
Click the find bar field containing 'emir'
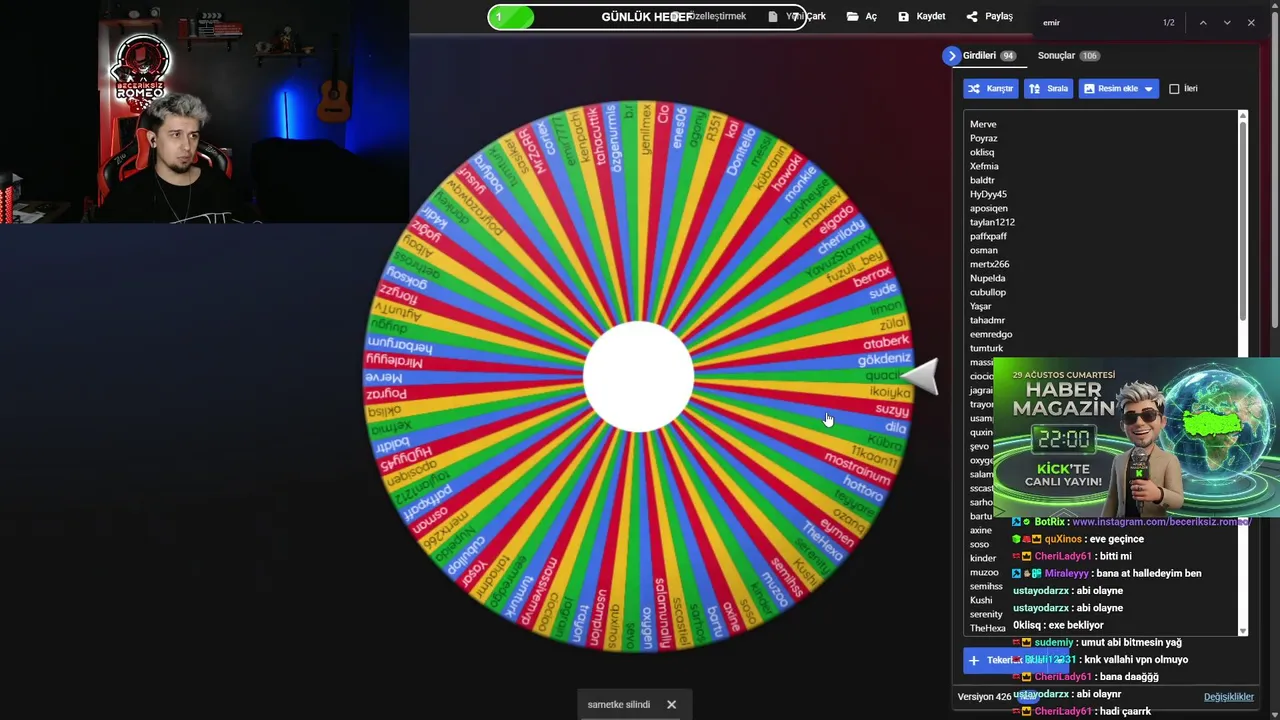coord(1095,23)
